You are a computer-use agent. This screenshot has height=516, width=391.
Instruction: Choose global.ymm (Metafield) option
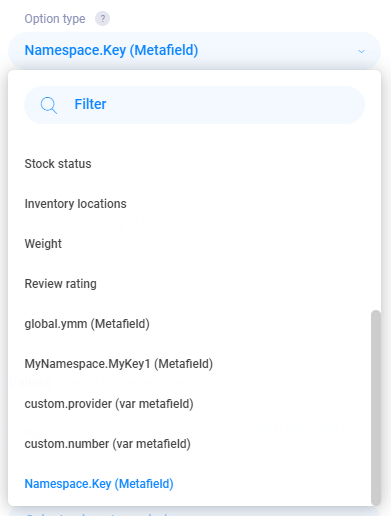(190, 324)
